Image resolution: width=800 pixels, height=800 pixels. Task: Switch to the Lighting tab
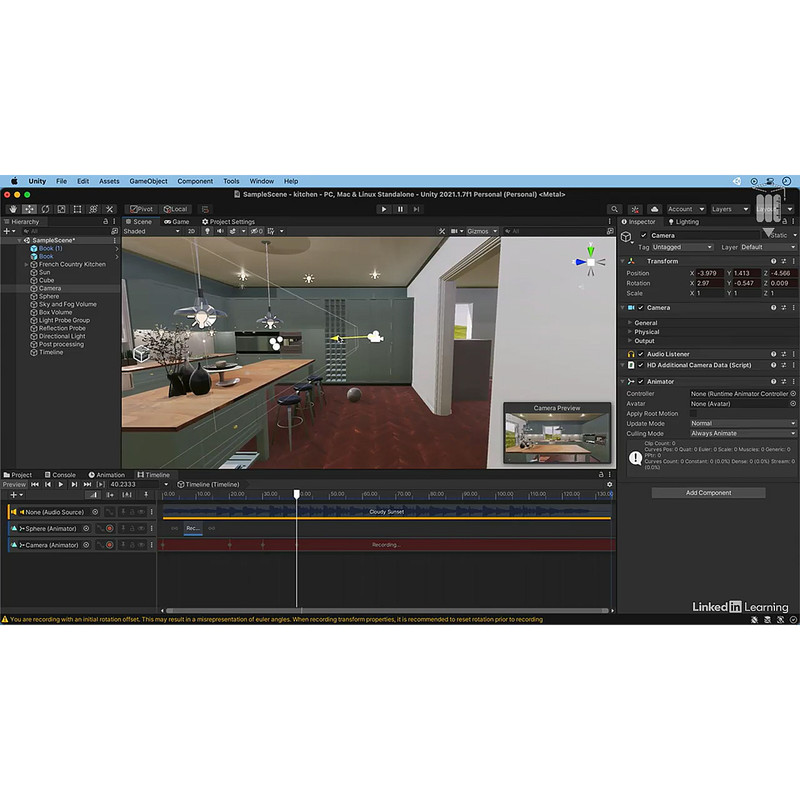click(x=686, y=222)
